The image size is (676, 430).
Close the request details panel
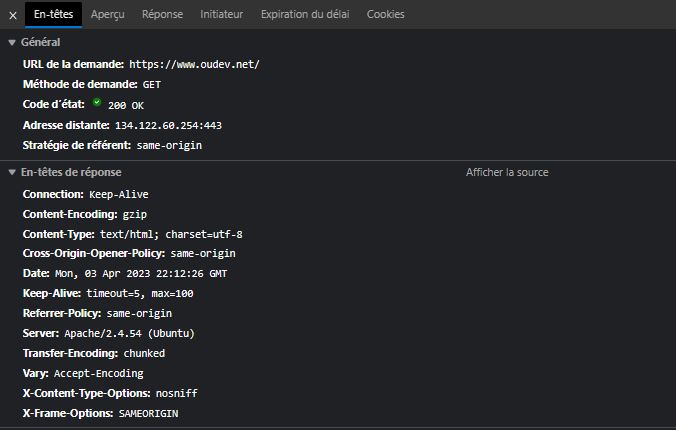coord(13,16)
